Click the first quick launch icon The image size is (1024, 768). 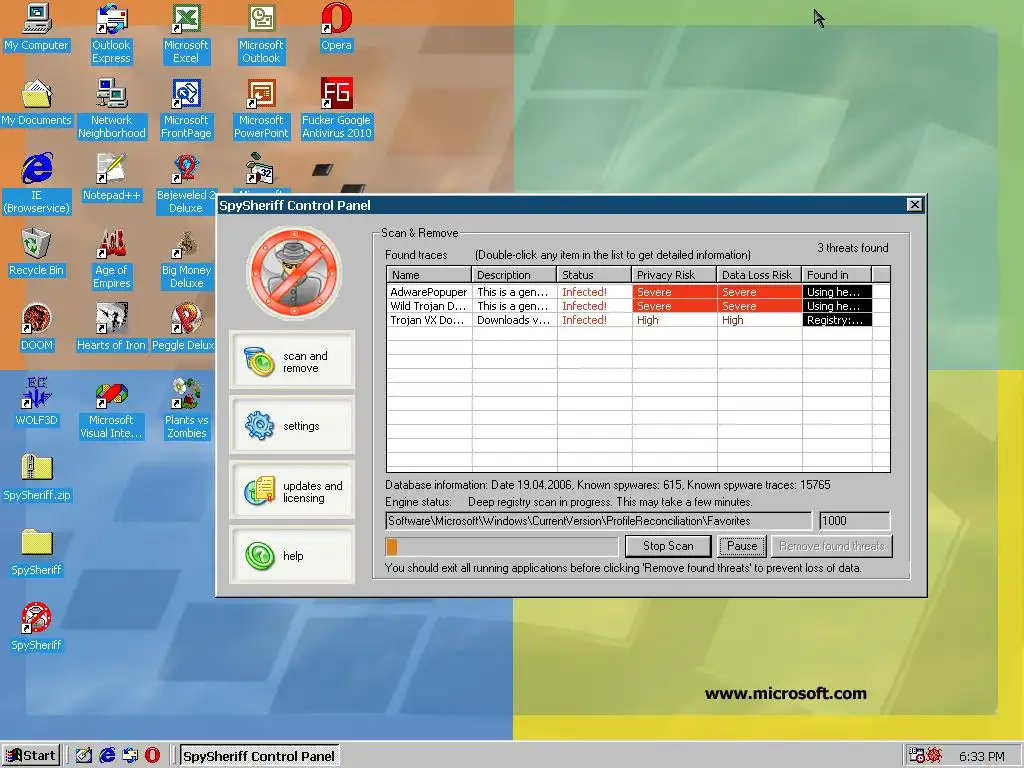point(84,756)
